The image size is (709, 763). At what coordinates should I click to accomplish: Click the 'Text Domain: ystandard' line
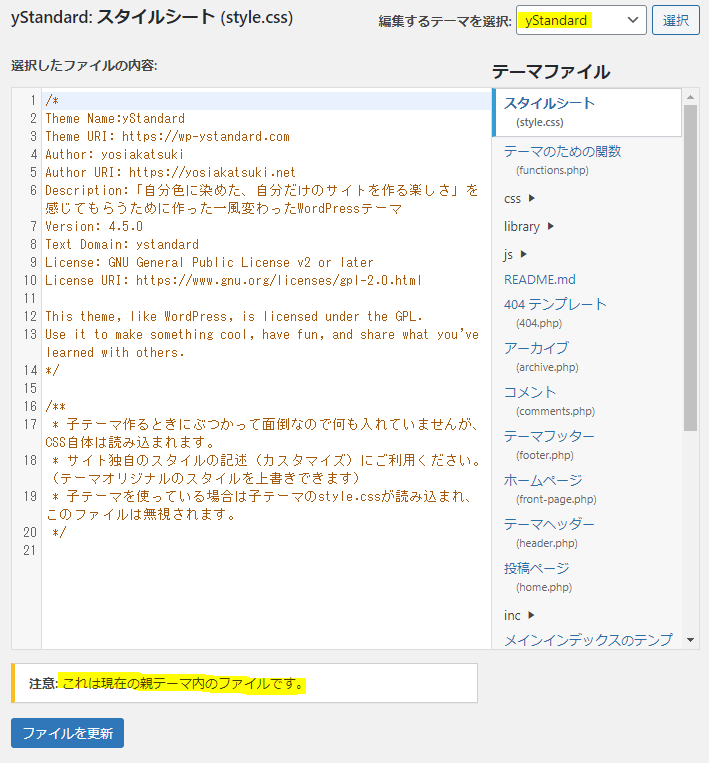122,244
